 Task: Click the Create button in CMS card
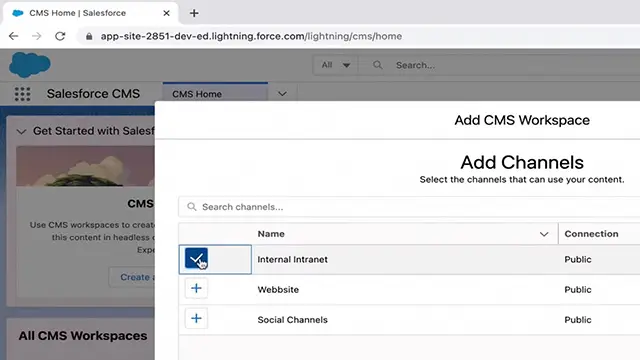[x=131, y=277]
